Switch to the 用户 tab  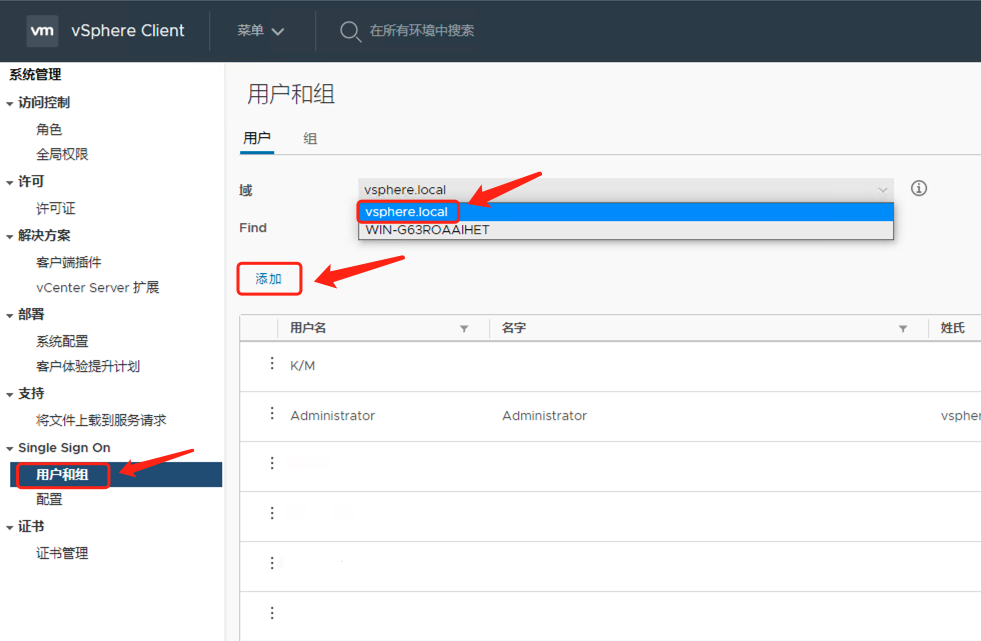point(257,138)
